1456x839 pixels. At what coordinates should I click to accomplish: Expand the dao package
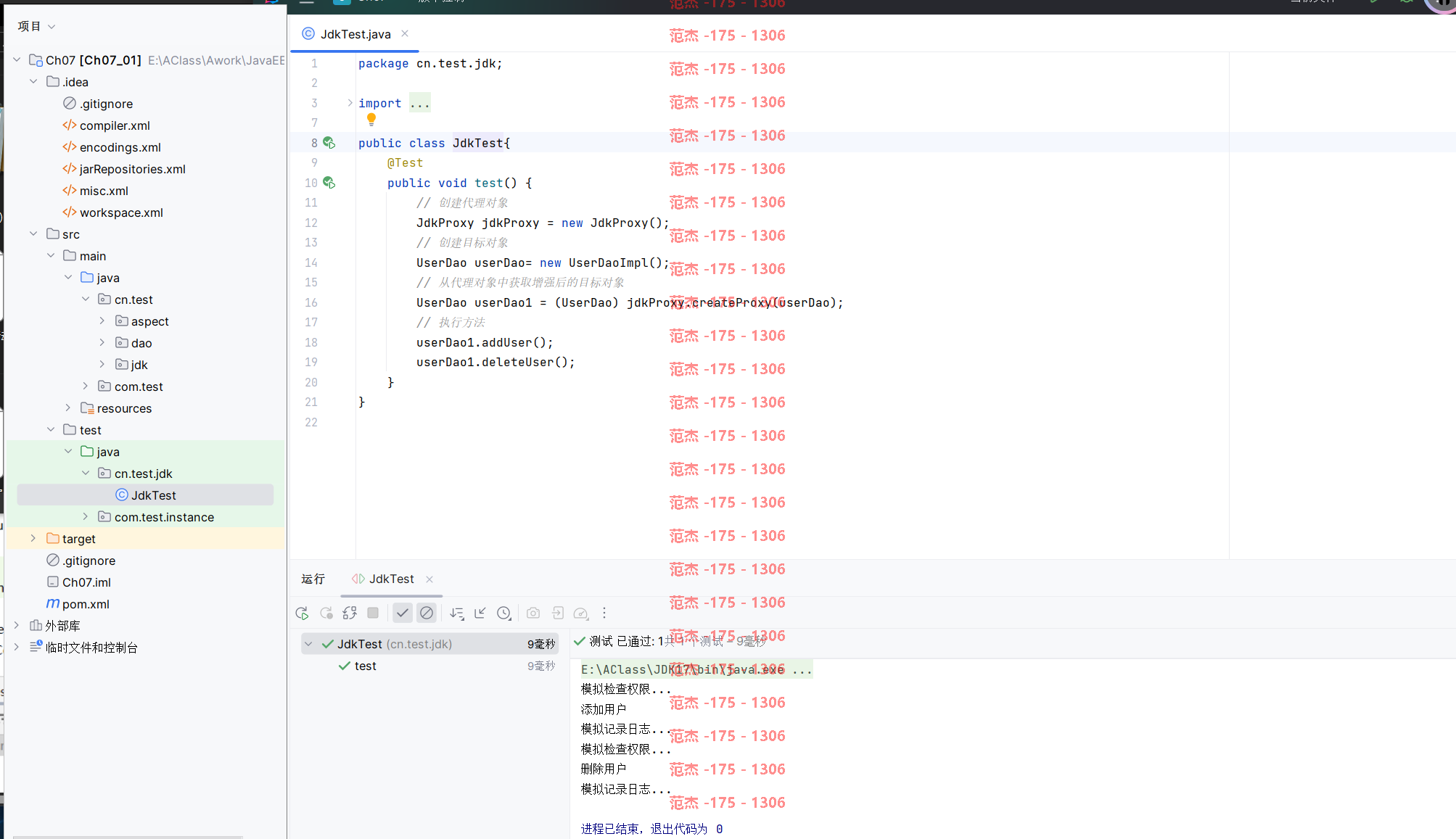click(102, 342)
